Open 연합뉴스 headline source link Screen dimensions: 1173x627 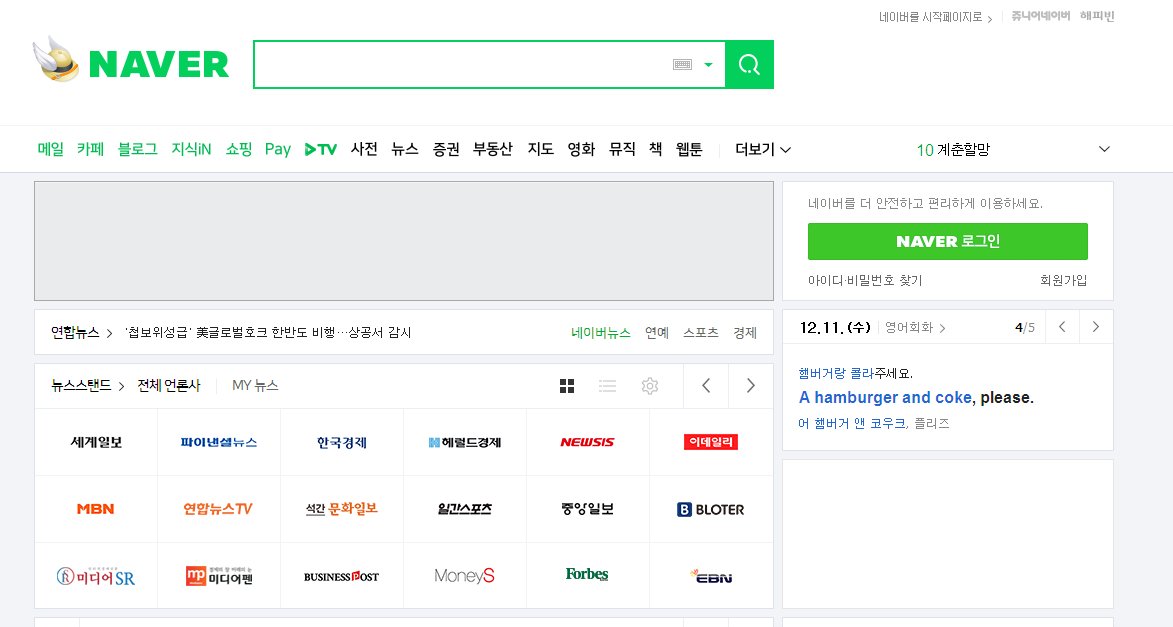point(81,332)
